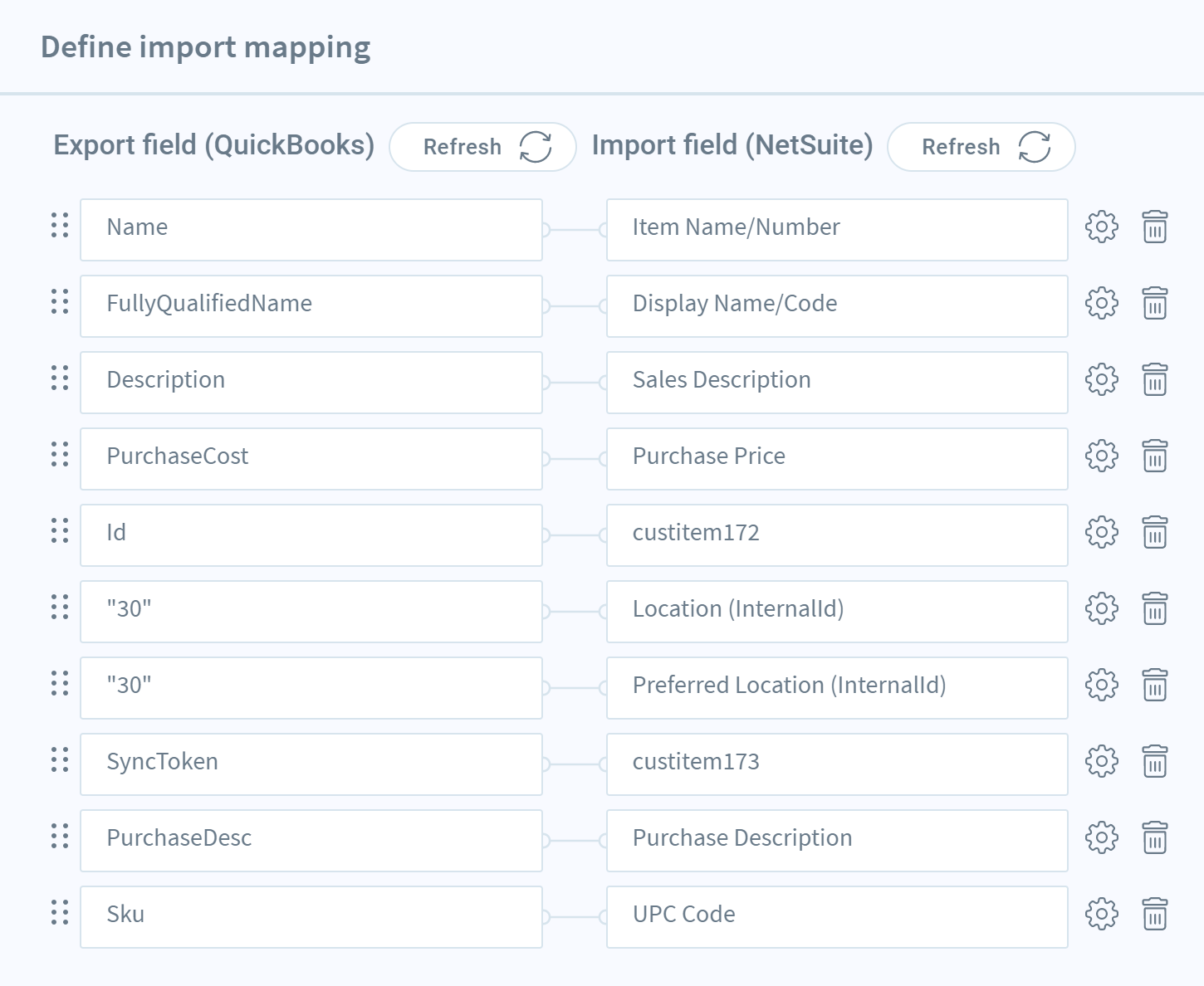
Task: Delete the custitem172 mapping row
Action: tap(1155, 532)
